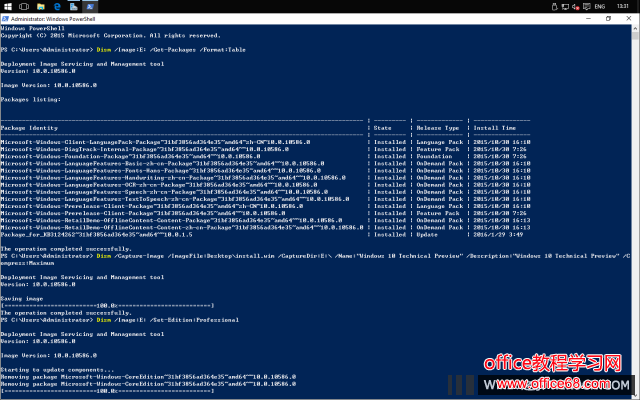Select the PowerShell taskbar button

[90, 6]
